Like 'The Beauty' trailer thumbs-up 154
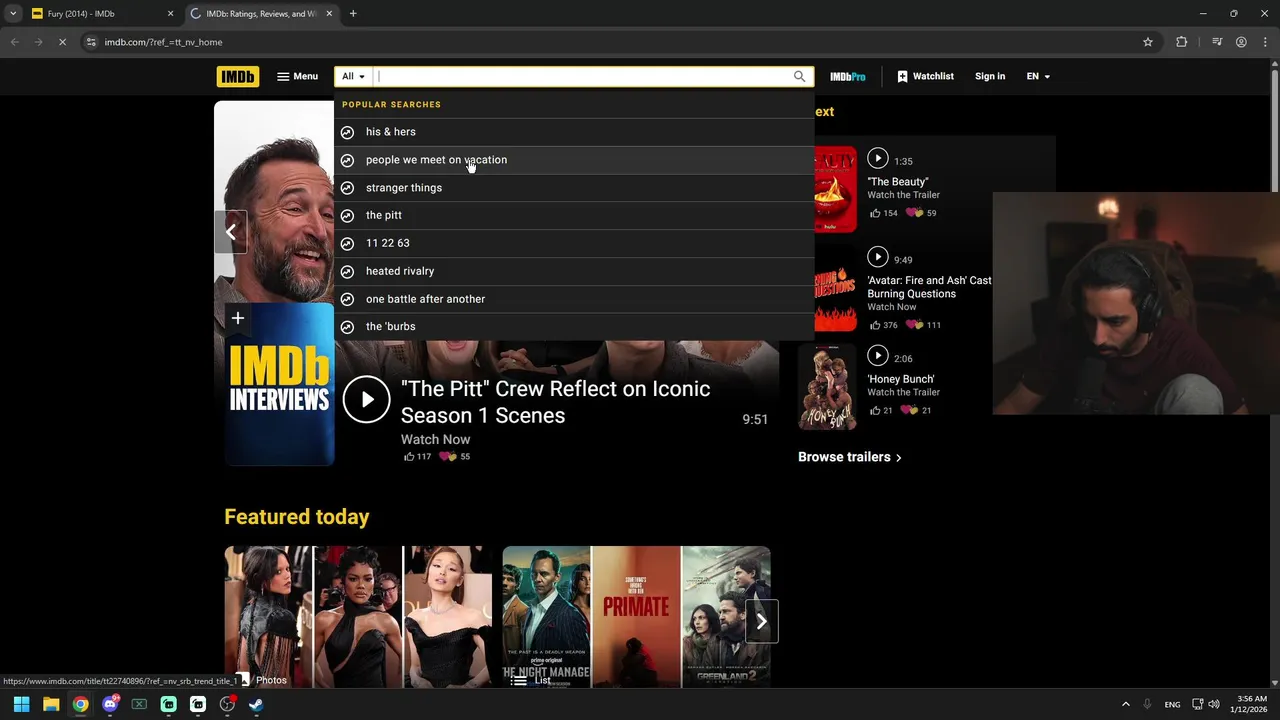 [x=884, y=213]
